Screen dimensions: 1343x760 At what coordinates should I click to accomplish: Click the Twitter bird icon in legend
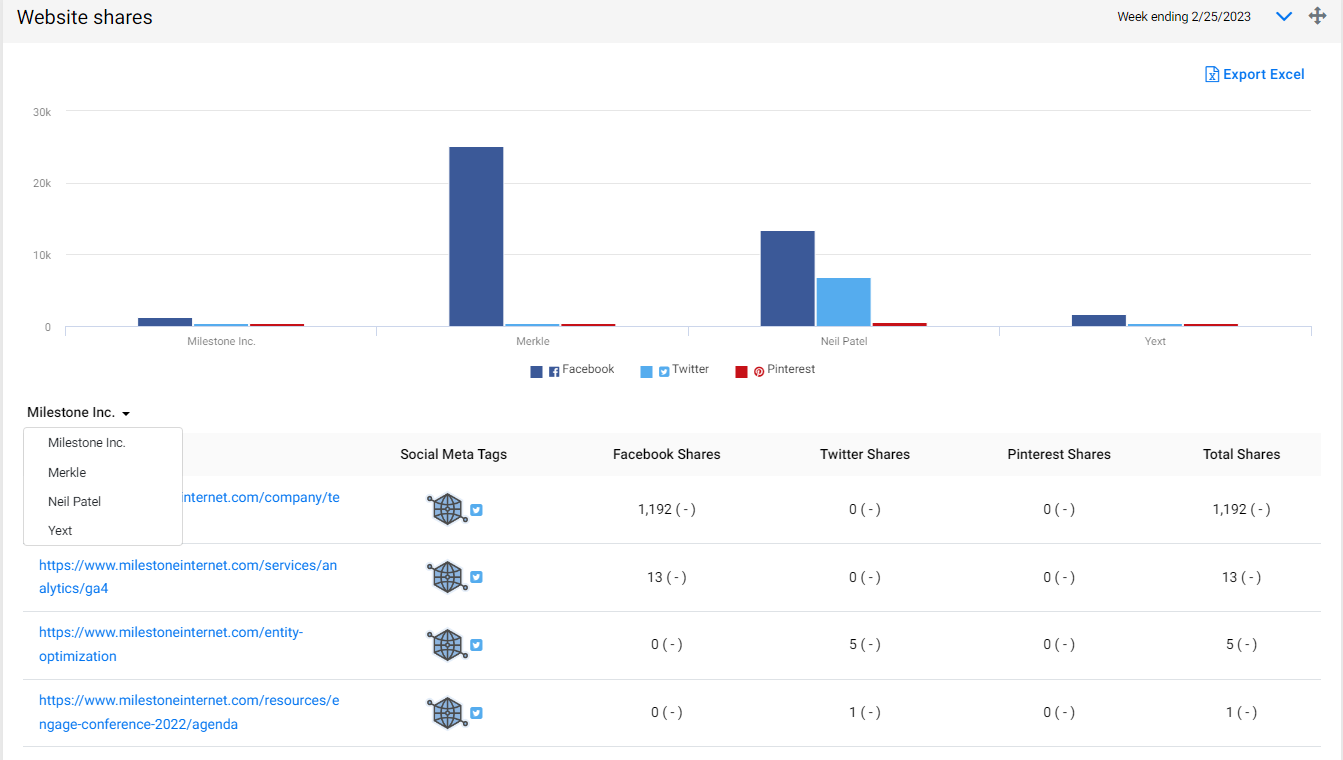[x=664, y=372]
